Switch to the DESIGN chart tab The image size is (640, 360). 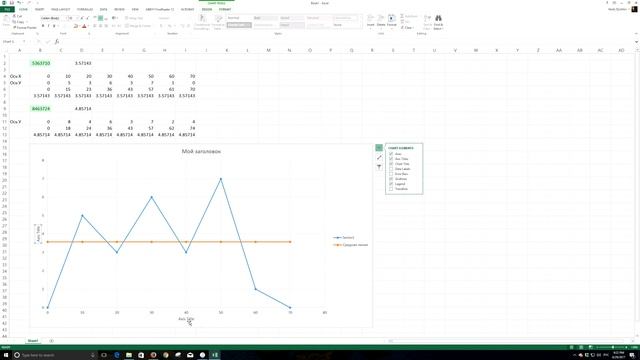pyautogui.click(x=207, y=9)
